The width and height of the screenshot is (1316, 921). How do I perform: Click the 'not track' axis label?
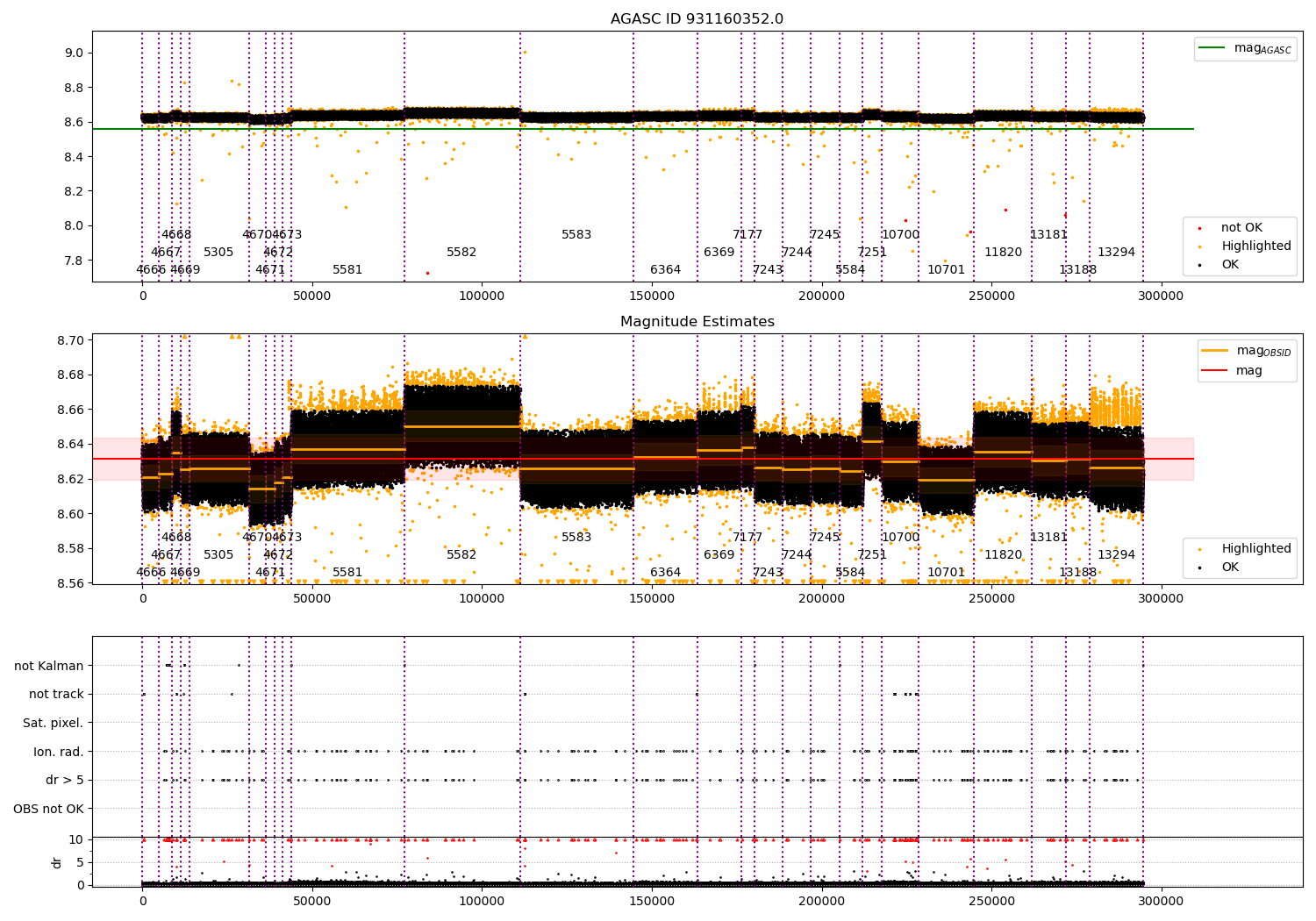pyautogui.click(x=56, y=695)
